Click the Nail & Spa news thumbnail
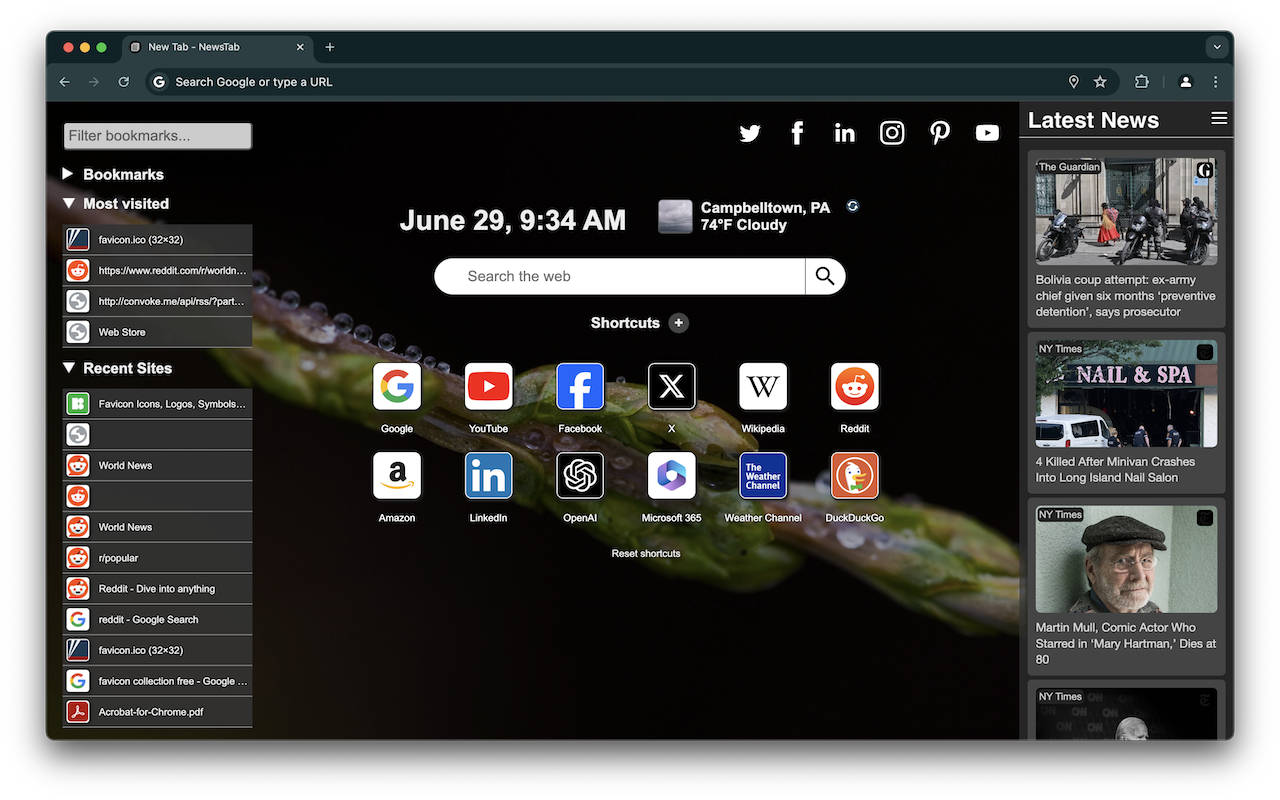 [x=1126, y=393]
